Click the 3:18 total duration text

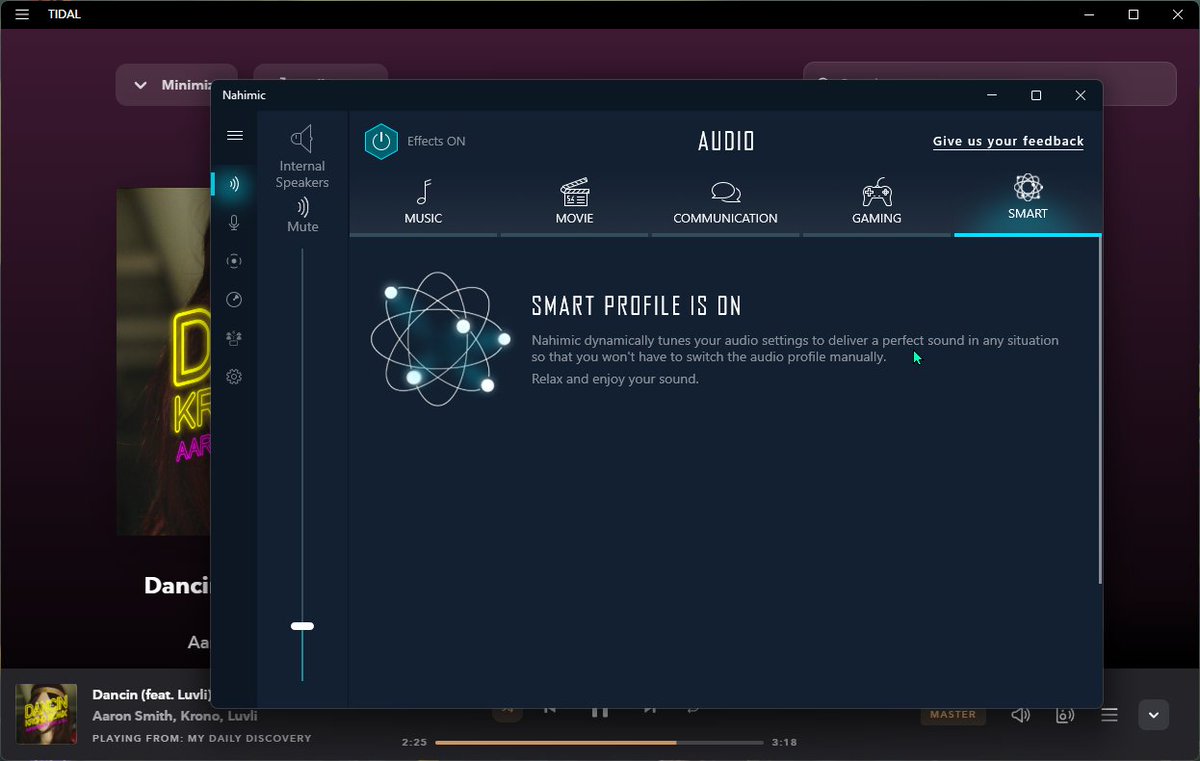pos(784,743)
